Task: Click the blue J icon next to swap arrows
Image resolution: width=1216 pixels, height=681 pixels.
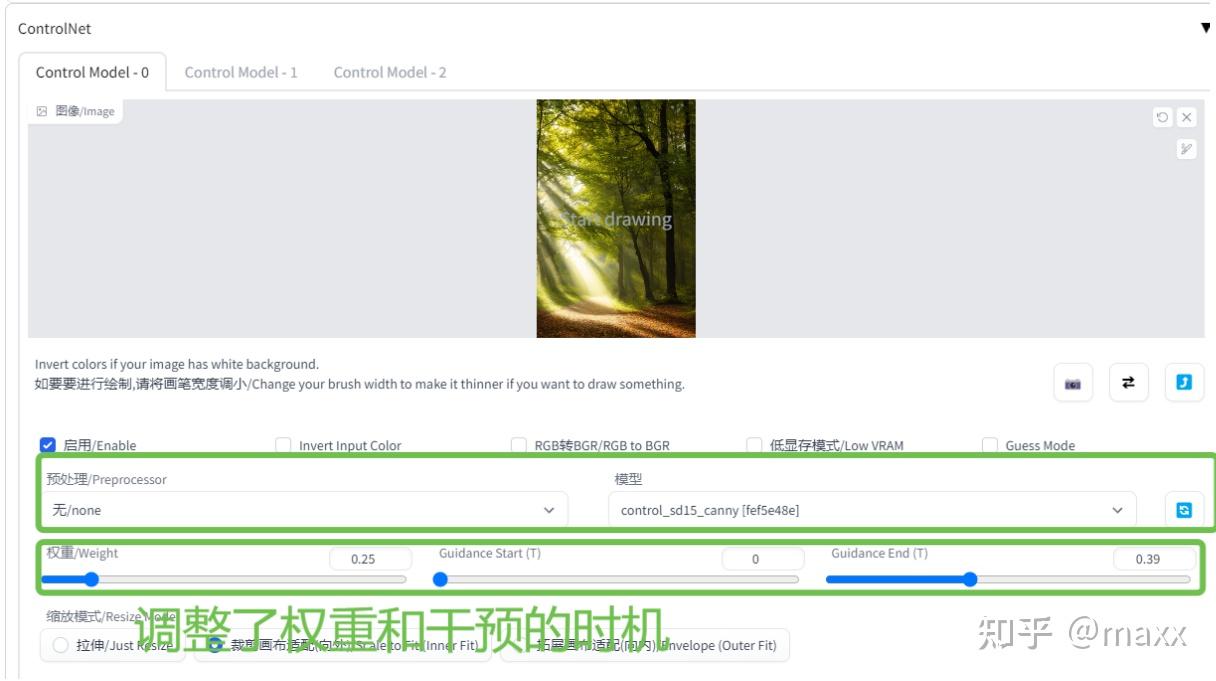Action: [x=1185, y=381]
